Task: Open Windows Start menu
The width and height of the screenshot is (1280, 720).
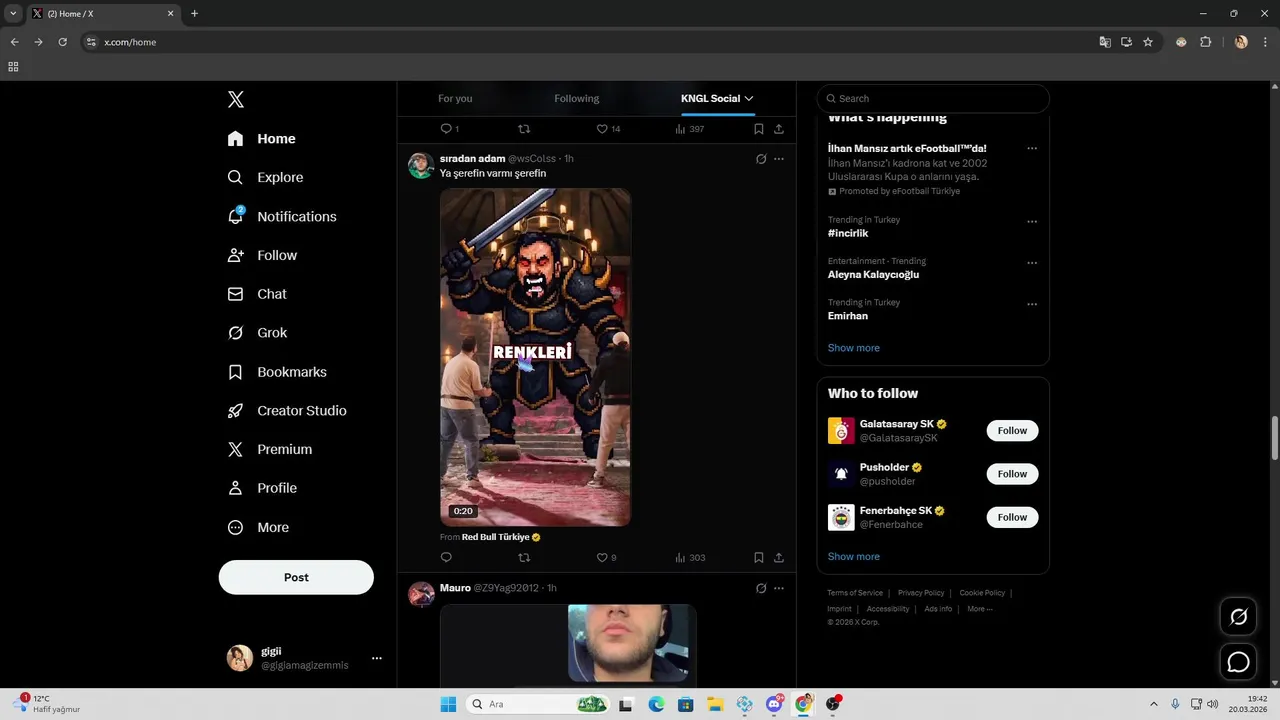Action: coord(448,704)
